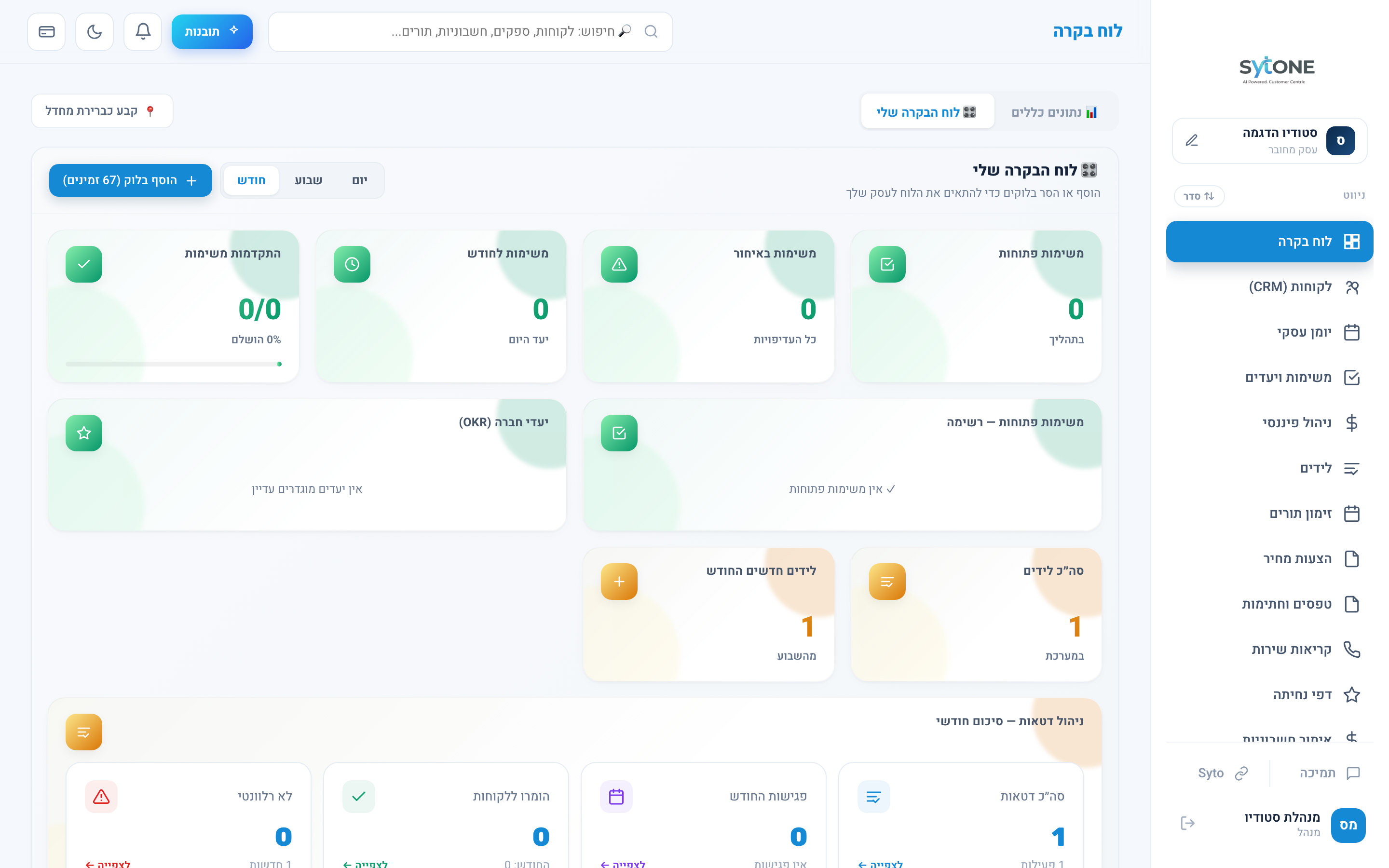This screenshot has height=868, width=1389.
Task: Click the תמיכה support link
Action: pos(1329,773)
